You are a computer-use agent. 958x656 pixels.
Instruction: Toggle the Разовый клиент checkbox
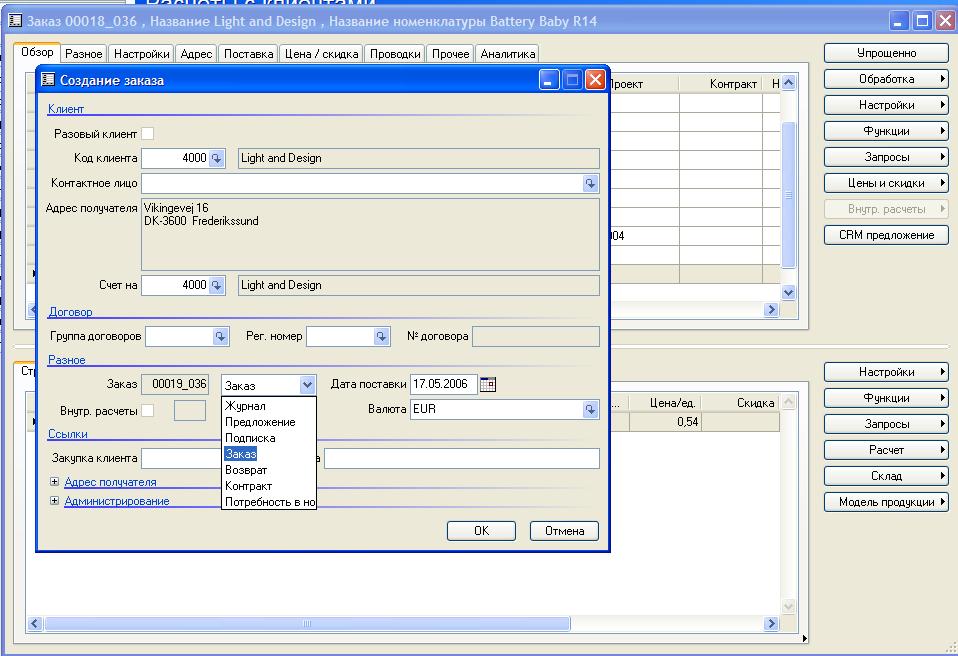coord(148,133)
